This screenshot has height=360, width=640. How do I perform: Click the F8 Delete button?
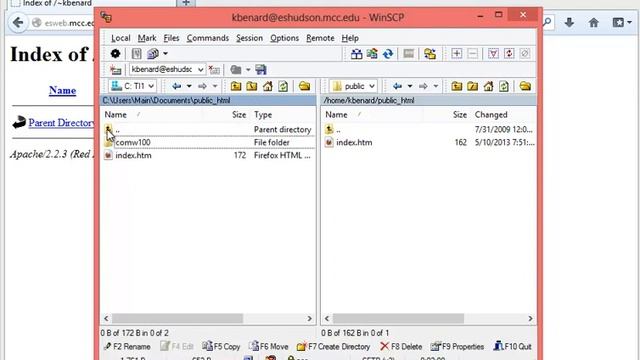(401, 347)
